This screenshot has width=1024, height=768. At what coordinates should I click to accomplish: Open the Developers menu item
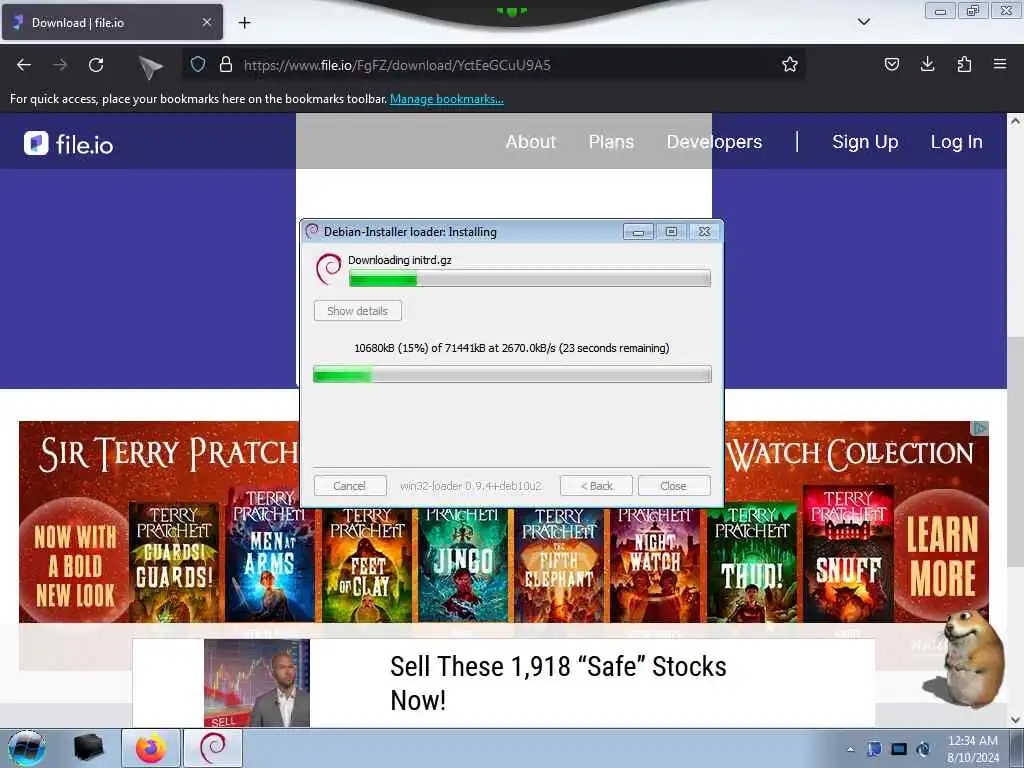coord(714,142)
